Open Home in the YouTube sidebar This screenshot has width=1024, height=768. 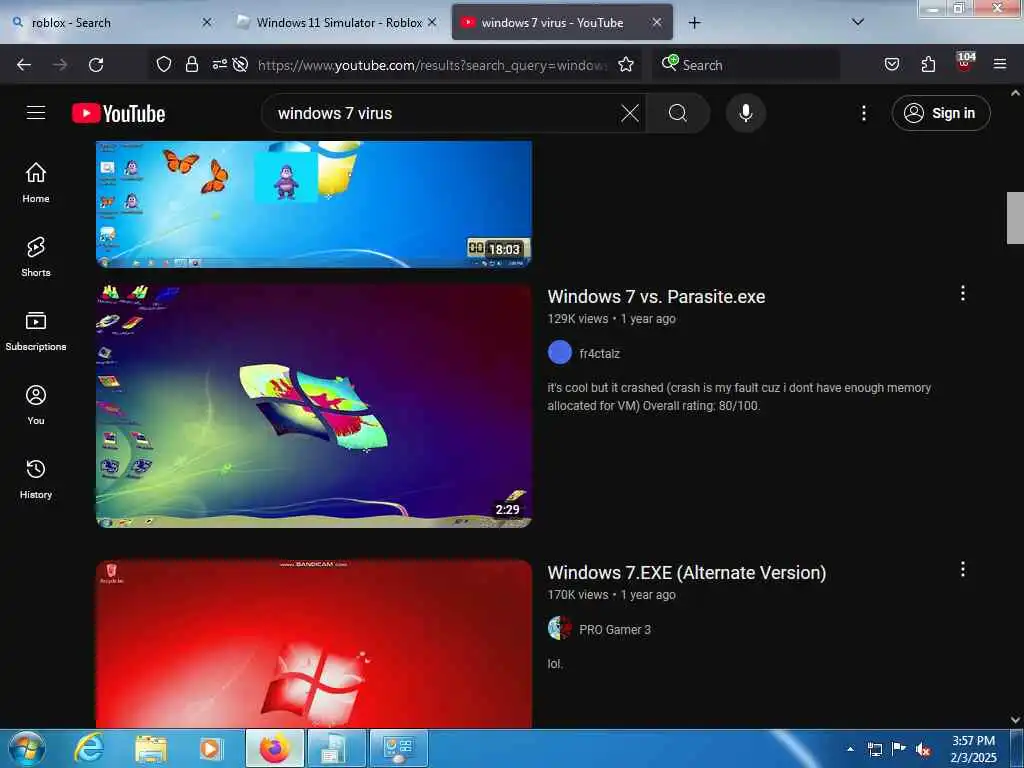coord(36,183)
